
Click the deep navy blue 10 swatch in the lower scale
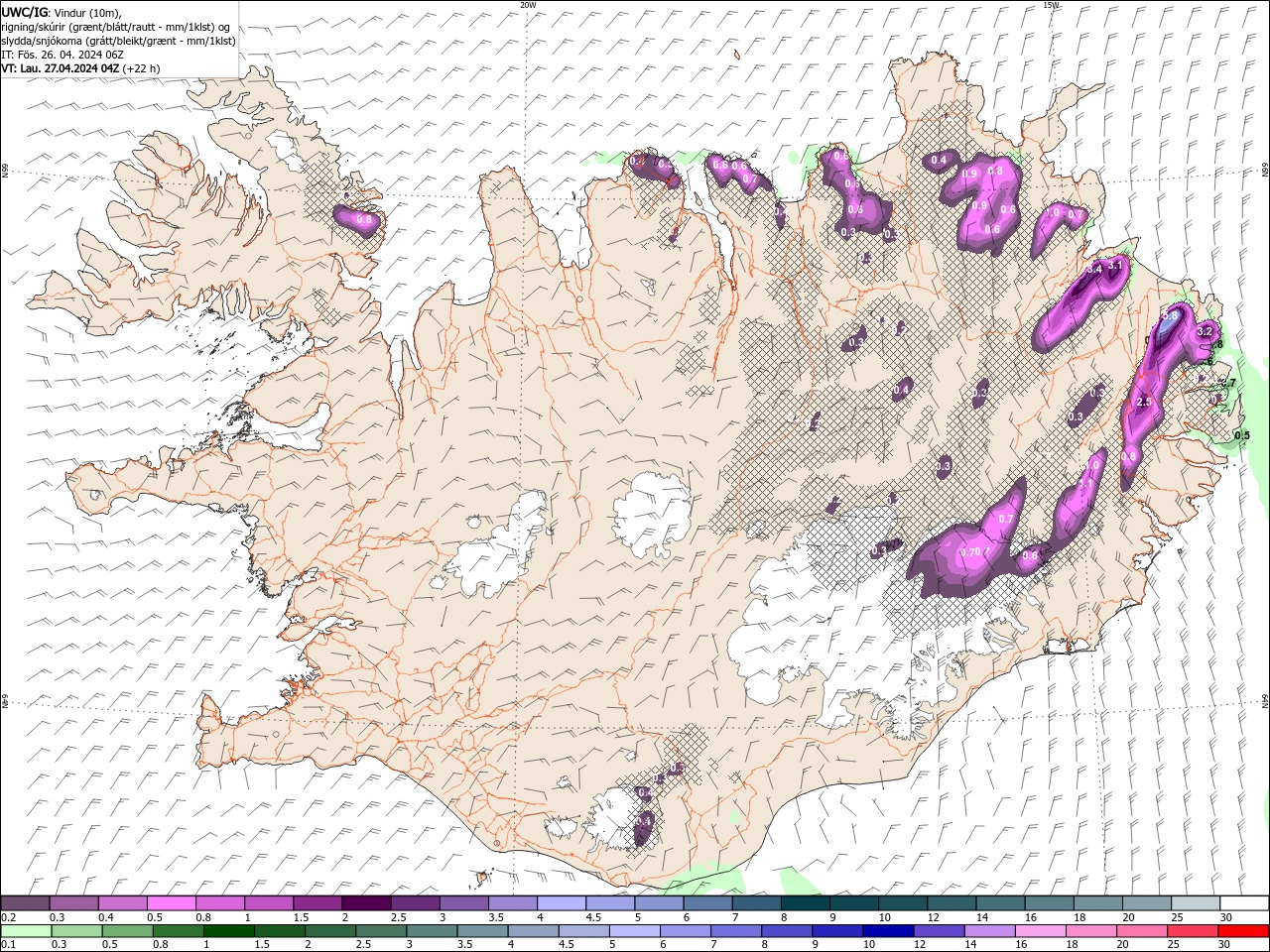click(887, 931)
